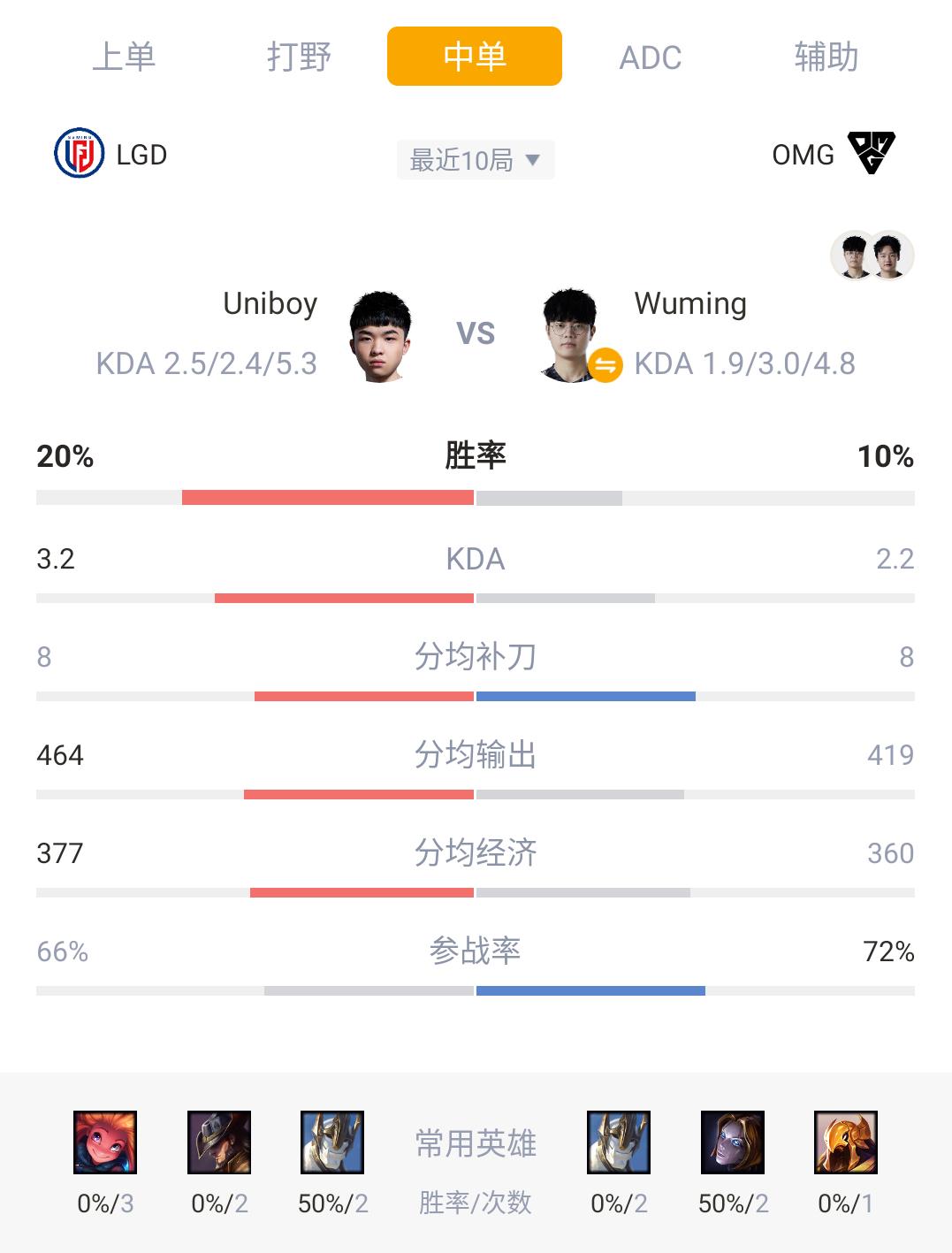Click the LGD team logo
Screen dimensions: 952x1253
point(80,153)
